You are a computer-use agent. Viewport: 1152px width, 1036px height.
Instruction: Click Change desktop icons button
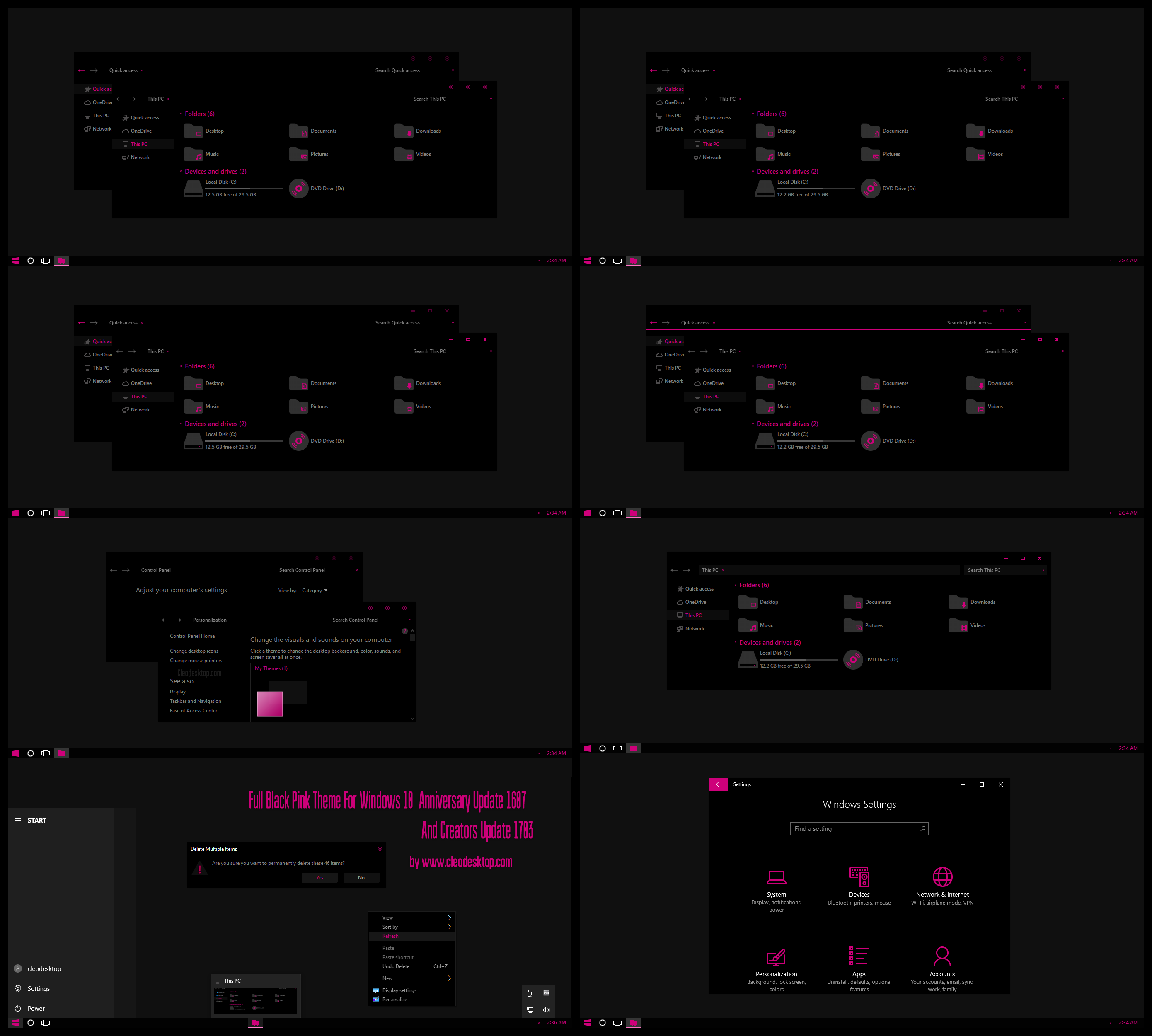tap(194, 651)
